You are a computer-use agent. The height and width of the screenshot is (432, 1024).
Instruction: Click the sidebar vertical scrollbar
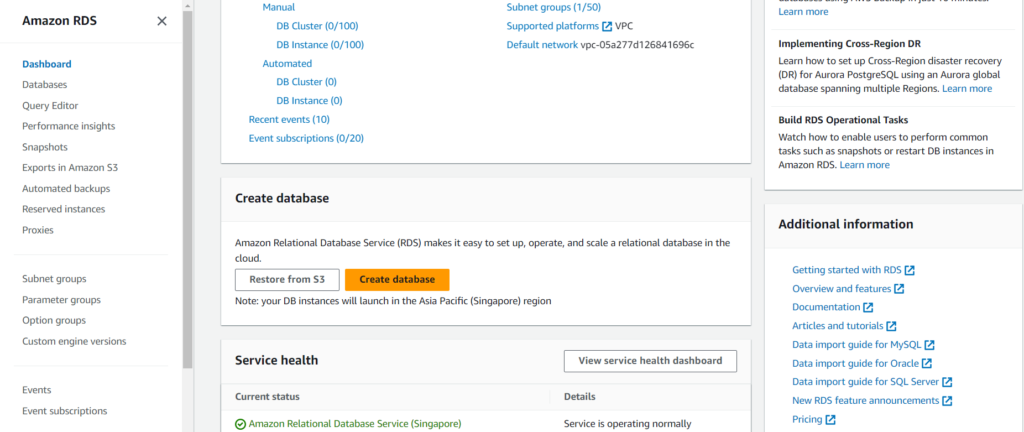(187, 189)
